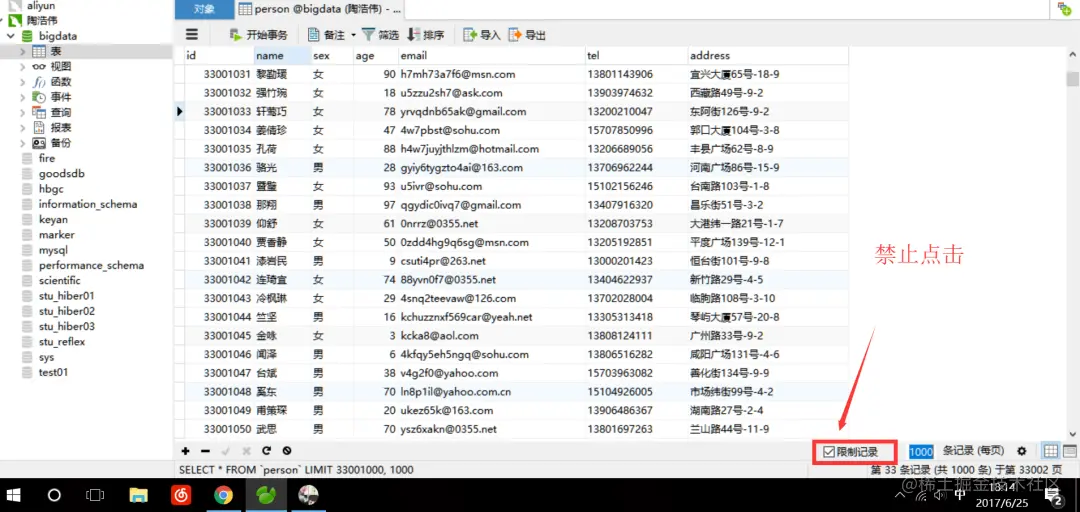The width and height of the screenshot is (1080, 512).
Task: Apply changes with the checkmark icon
Action: click(x=226, y=451)
